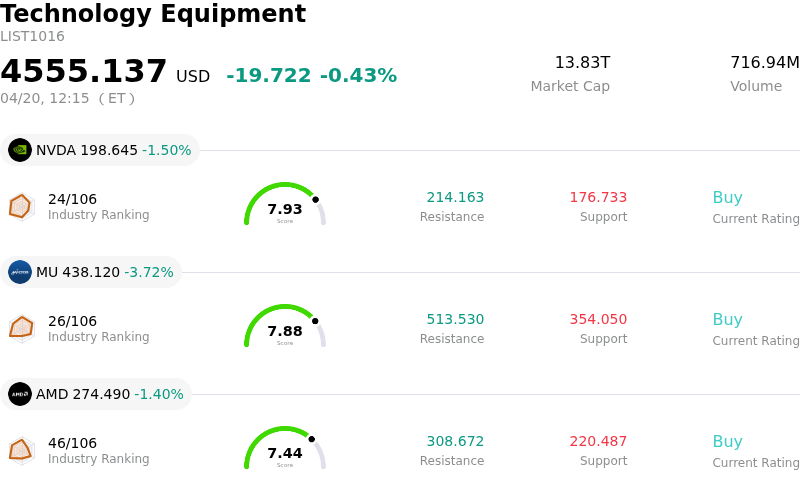Click the Micron MU logo icon
Viewport: 800px width, 488px height.
[x=20, y=272]
